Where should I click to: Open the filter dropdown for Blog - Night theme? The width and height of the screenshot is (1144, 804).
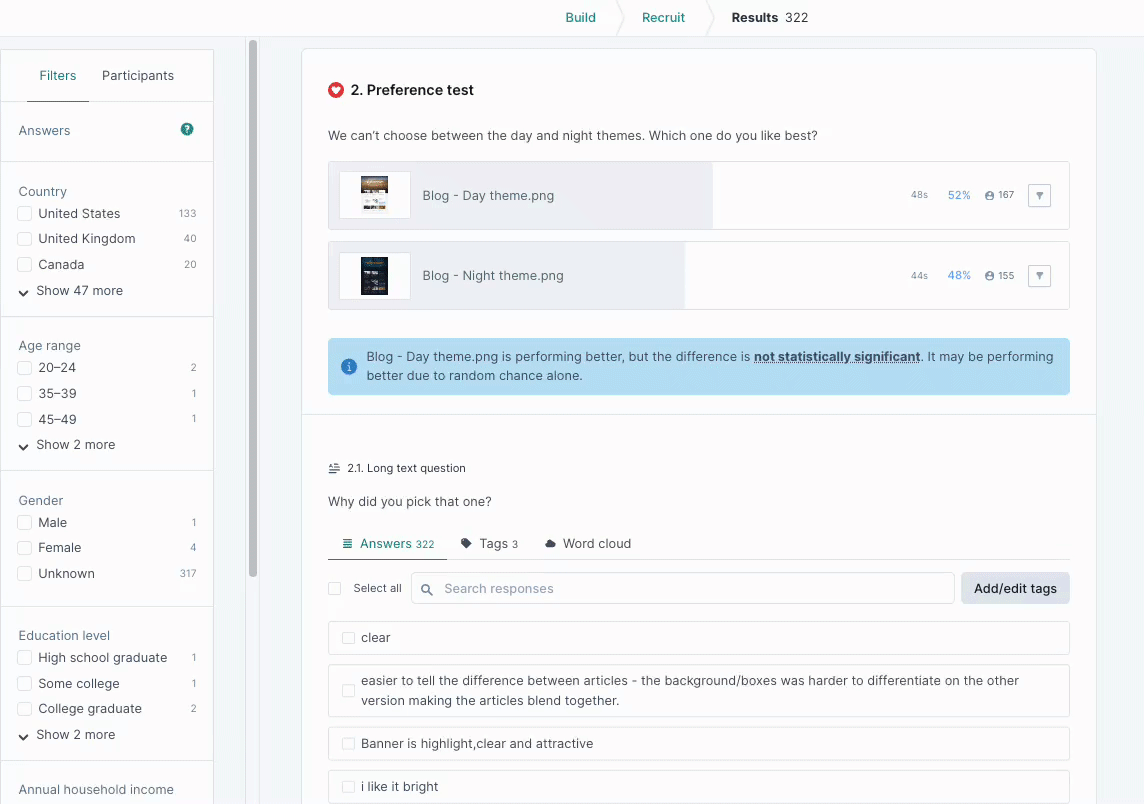point(1039,275)
